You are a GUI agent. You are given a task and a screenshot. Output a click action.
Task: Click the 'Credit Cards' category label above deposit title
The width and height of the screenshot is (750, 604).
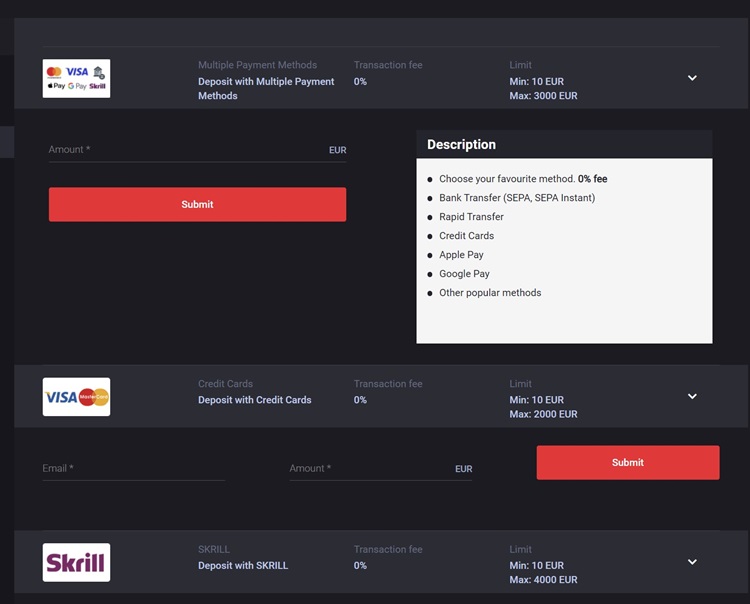(225, 384)
